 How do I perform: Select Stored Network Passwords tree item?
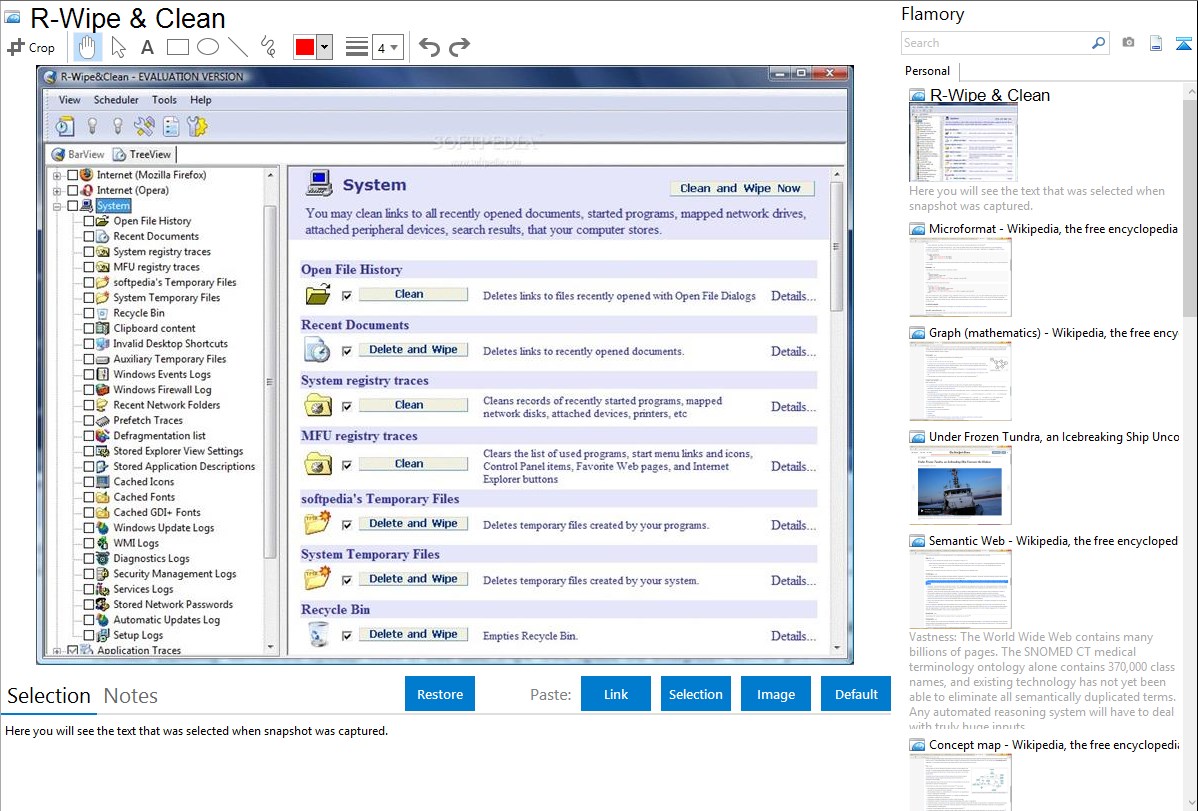[x=173, y=605]
